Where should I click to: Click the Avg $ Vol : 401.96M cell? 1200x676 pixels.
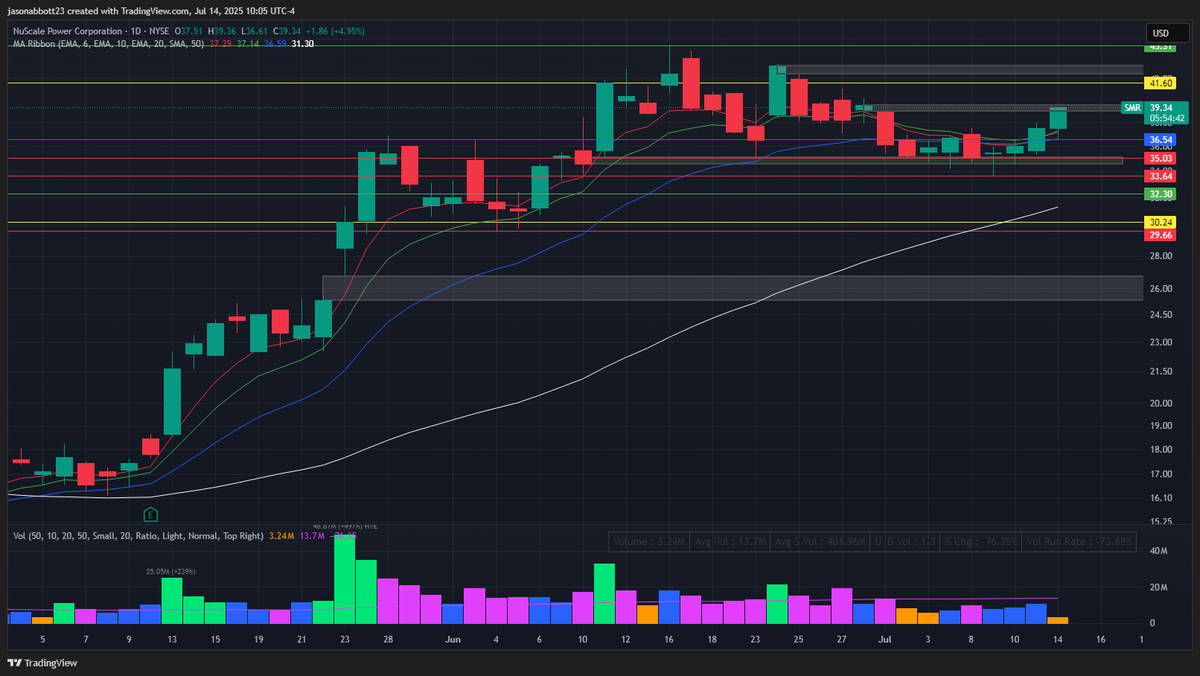(820, 541)
